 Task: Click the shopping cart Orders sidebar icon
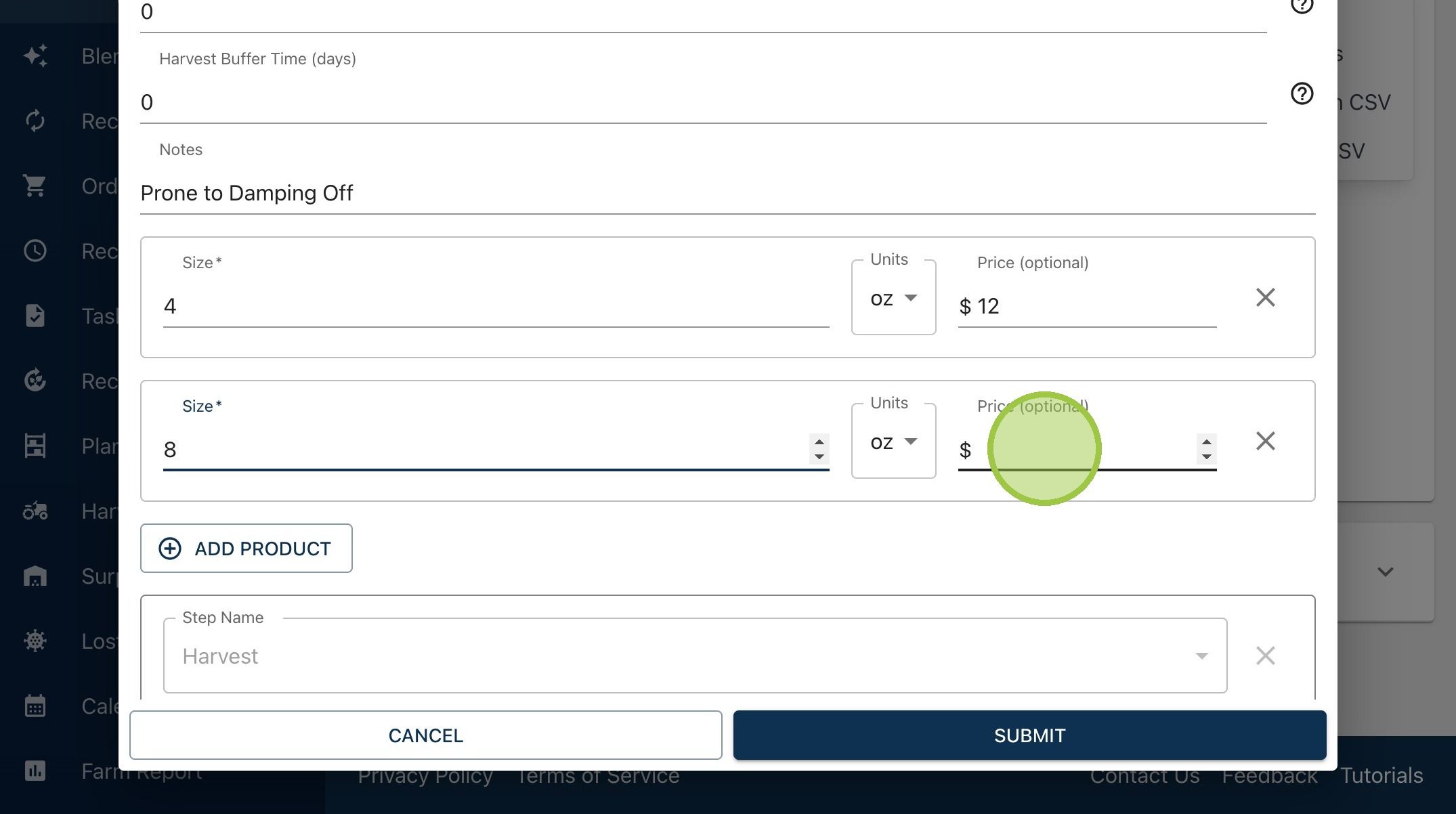tap(35, 186)
